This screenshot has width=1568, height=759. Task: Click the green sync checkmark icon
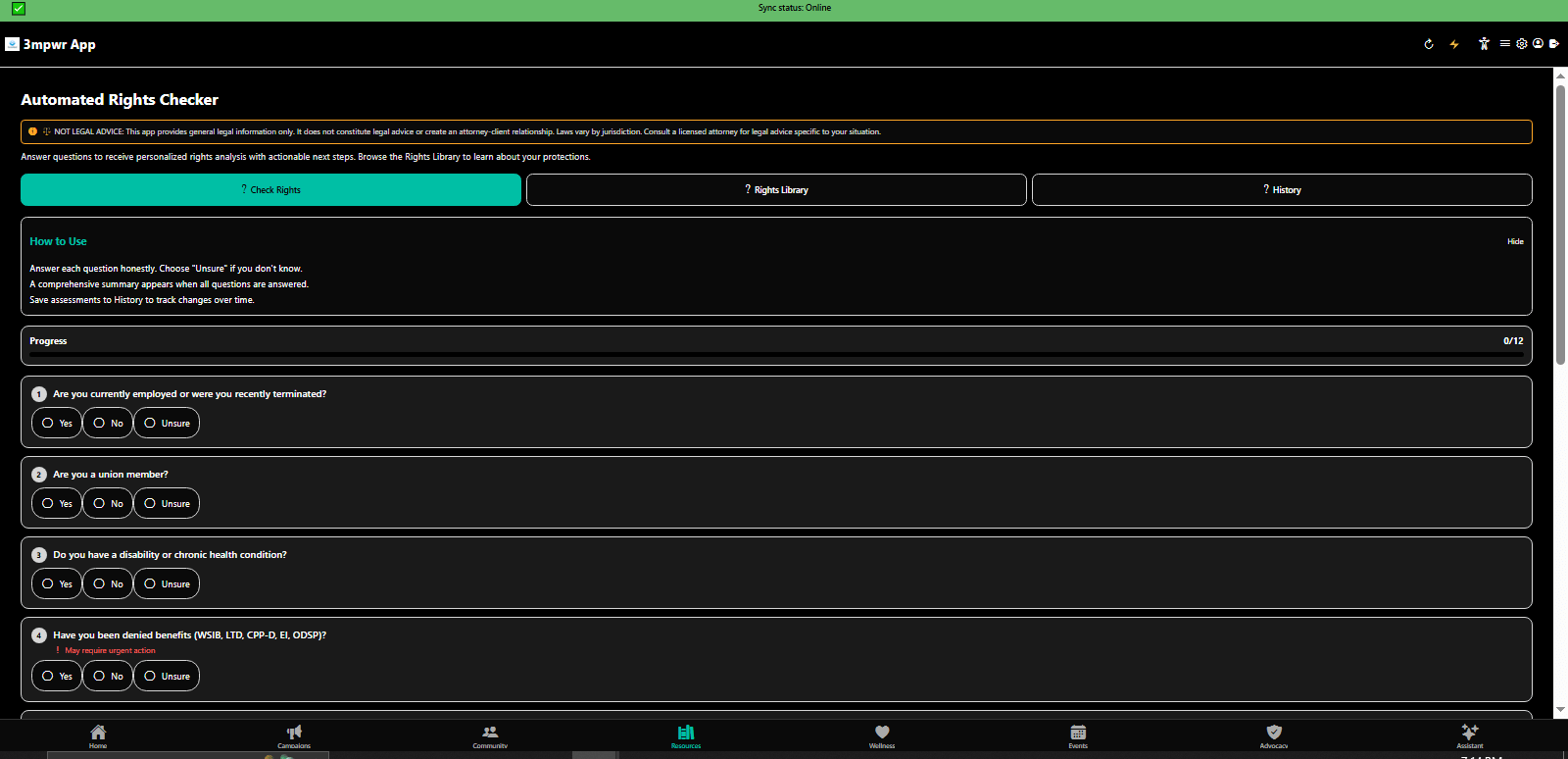point(19,9)
